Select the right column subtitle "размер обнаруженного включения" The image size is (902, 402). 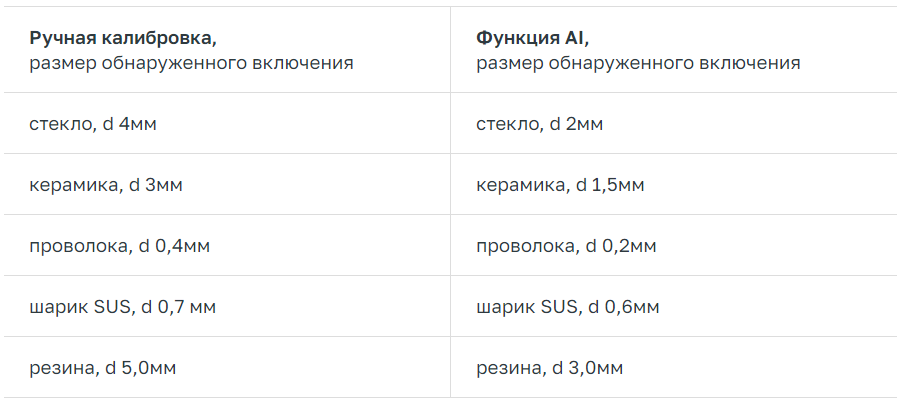click(638, 63)
